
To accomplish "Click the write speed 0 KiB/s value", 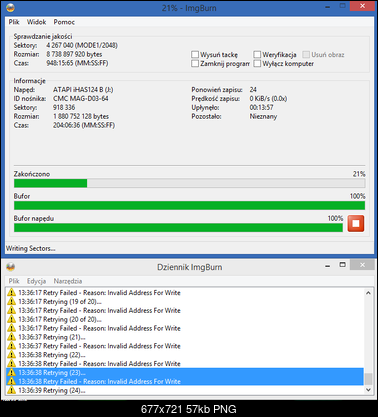I will 268,98.
